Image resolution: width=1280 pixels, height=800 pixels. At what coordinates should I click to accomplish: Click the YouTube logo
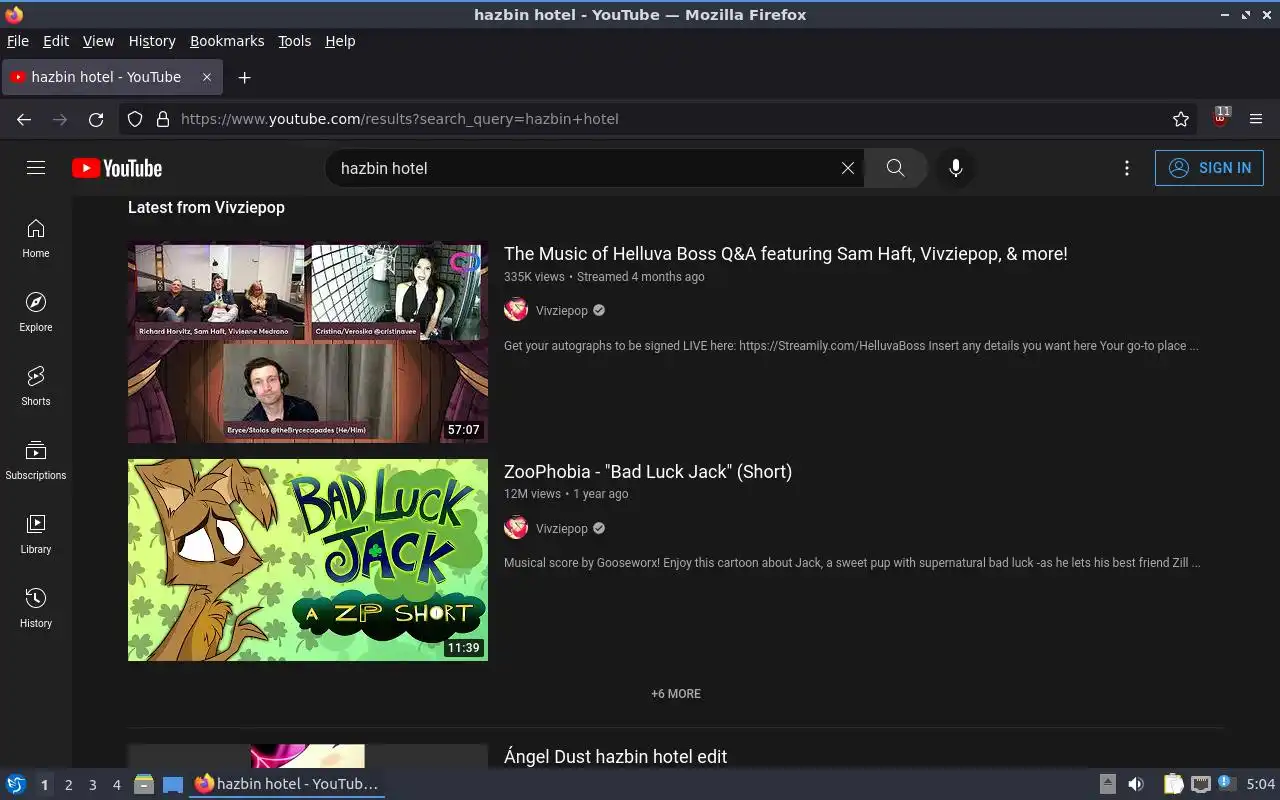(x=117, y=168)
